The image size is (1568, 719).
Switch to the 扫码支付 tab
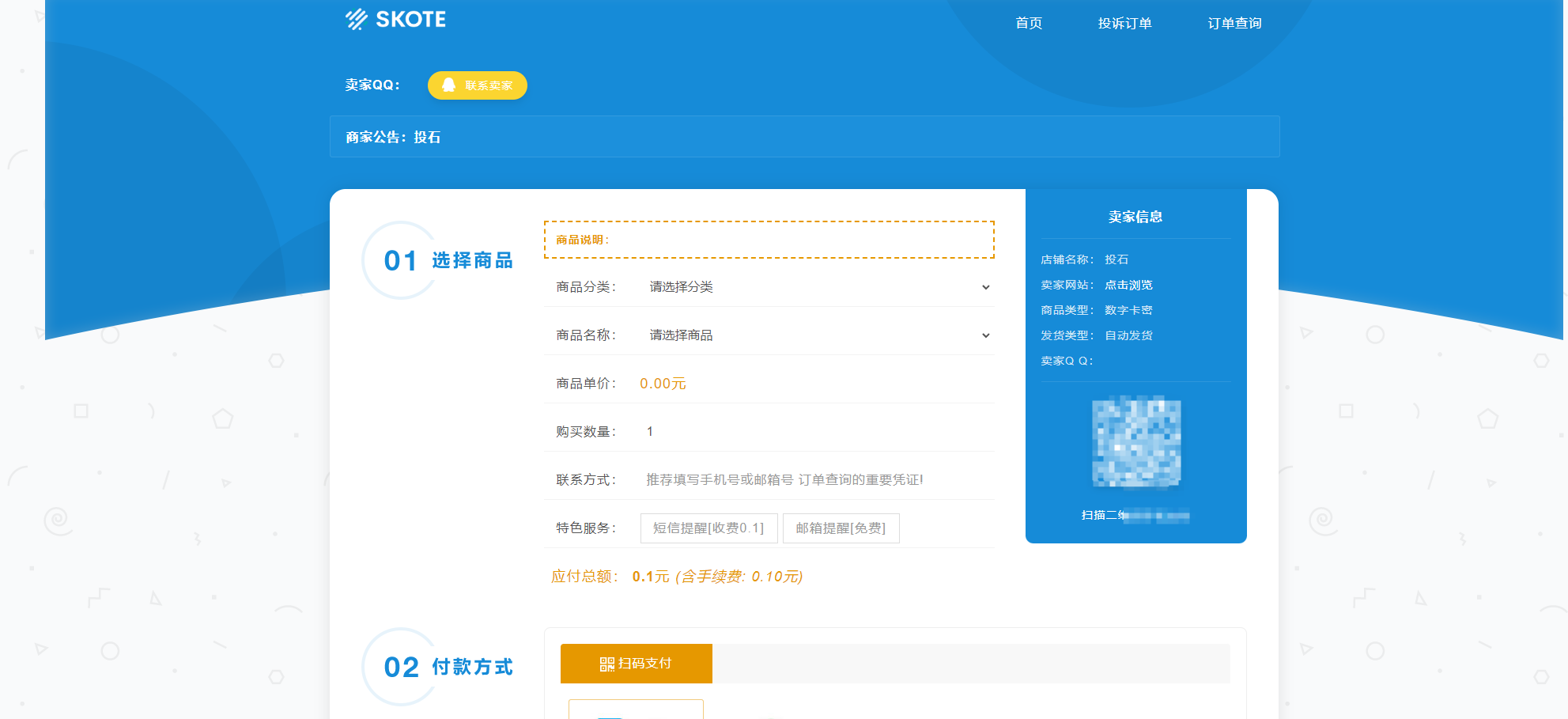pyautogui.click(x=637, y=664)
